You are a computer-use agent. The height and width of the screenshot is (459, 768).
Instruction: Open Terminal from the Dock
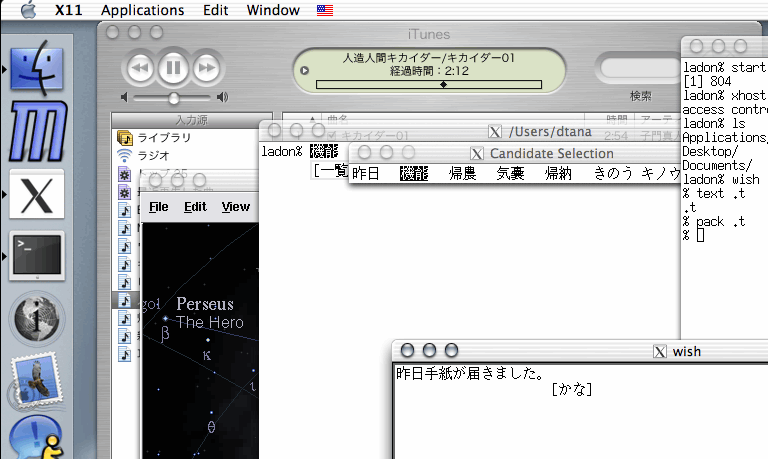tap(36, 256)
